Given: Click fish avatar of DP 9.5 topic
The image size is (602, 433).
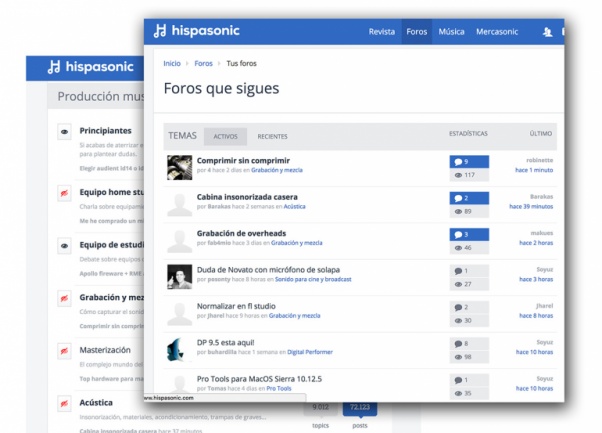Looking at the screenshot, I should pyautogui.click(x=179, y=349).
